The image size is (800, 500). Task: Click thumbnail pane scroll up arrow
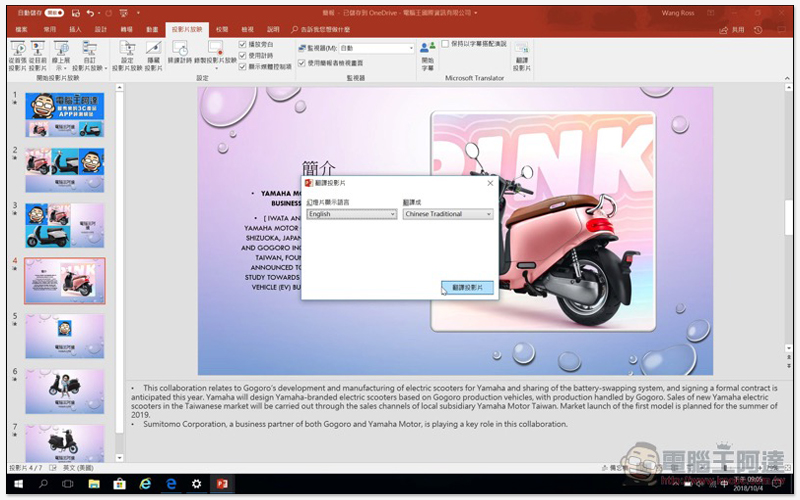[119, 88]
